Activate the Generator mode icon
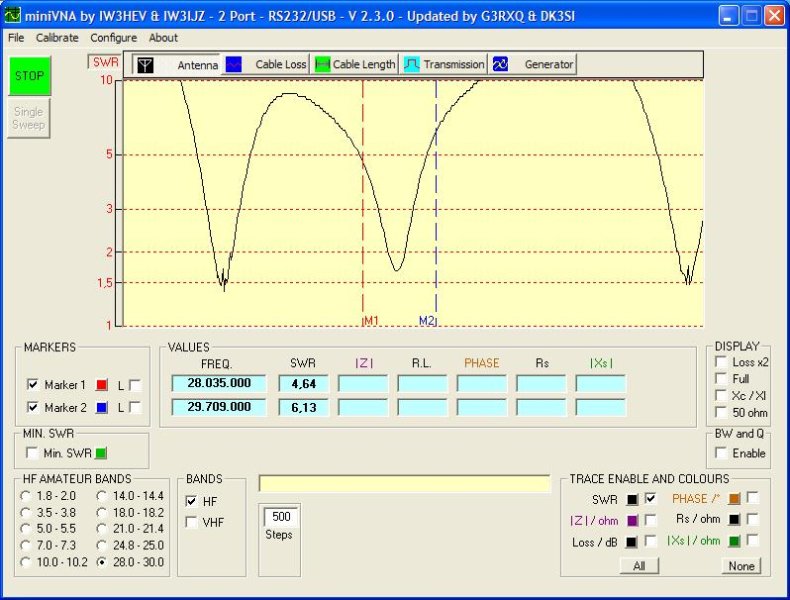790x600 pixels. pos(501,64)
